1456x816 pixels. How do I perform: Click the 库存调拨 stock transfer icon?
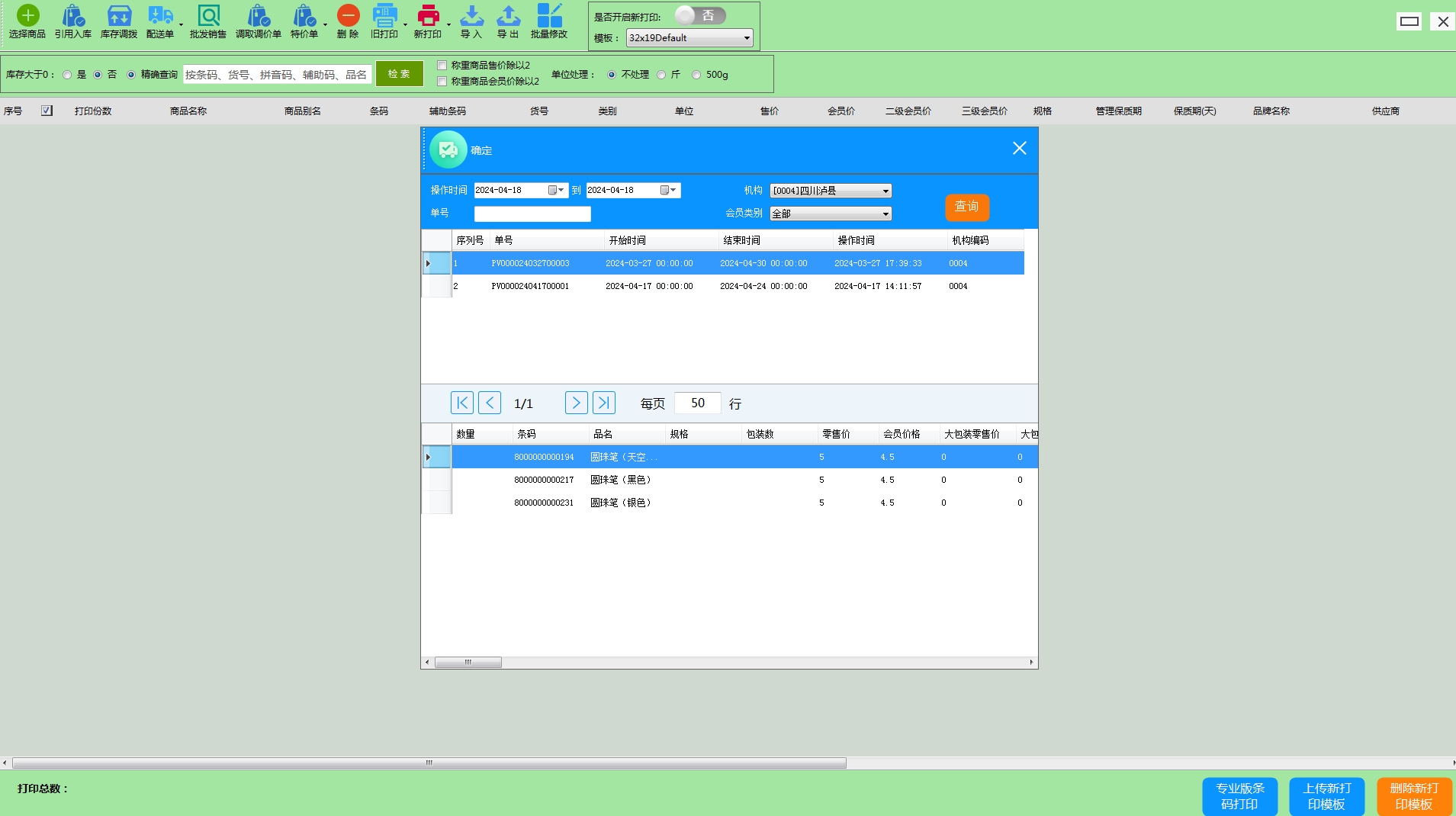119,16
